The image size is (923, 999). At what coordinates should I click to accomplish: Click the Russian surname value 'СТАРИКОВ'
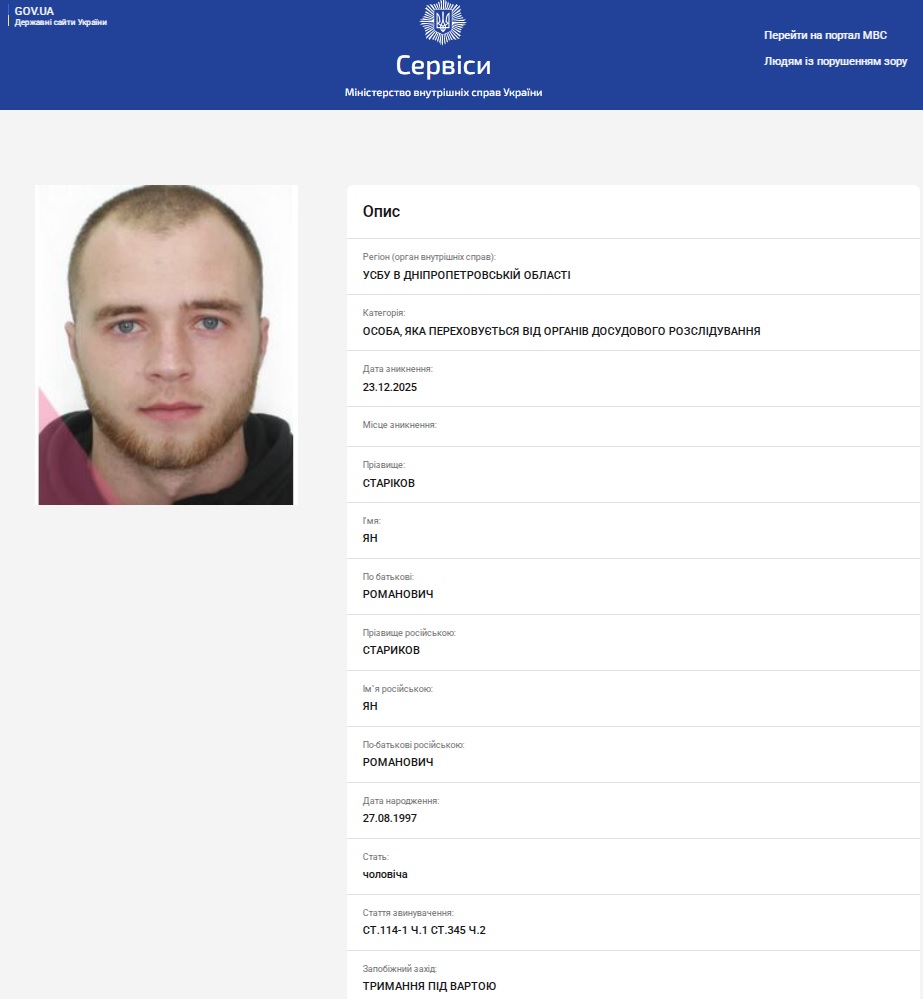pyautogui.click(x=391, y=650)
